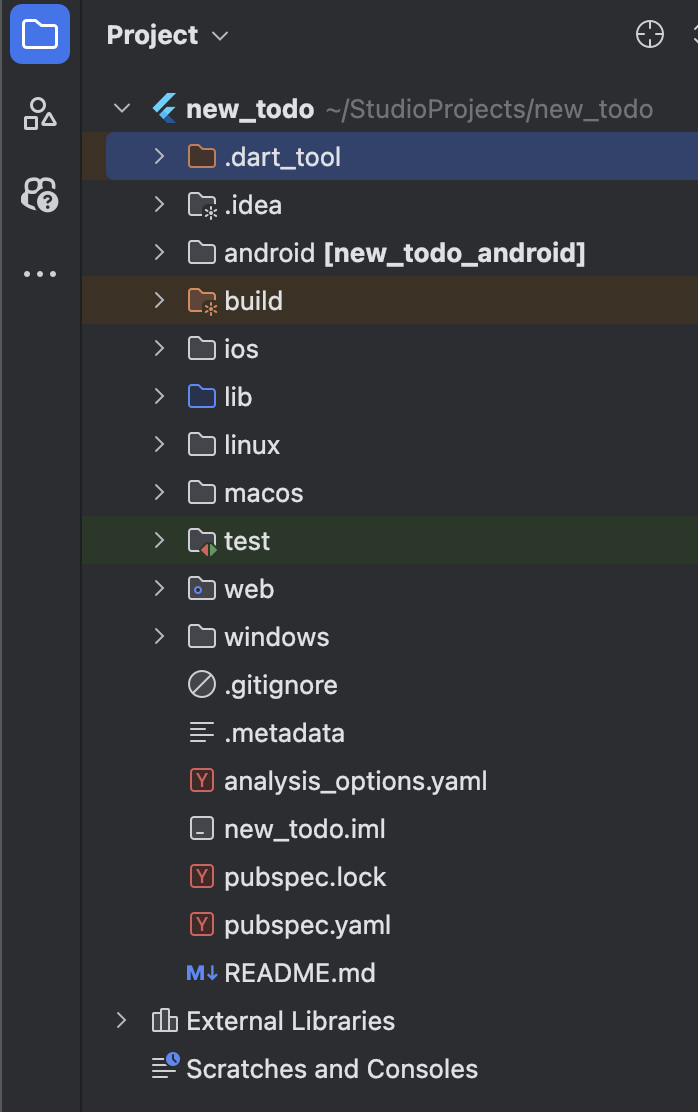
Task: Click the windows folder icon
Action: pyautogui.click(x=201, y=637)
